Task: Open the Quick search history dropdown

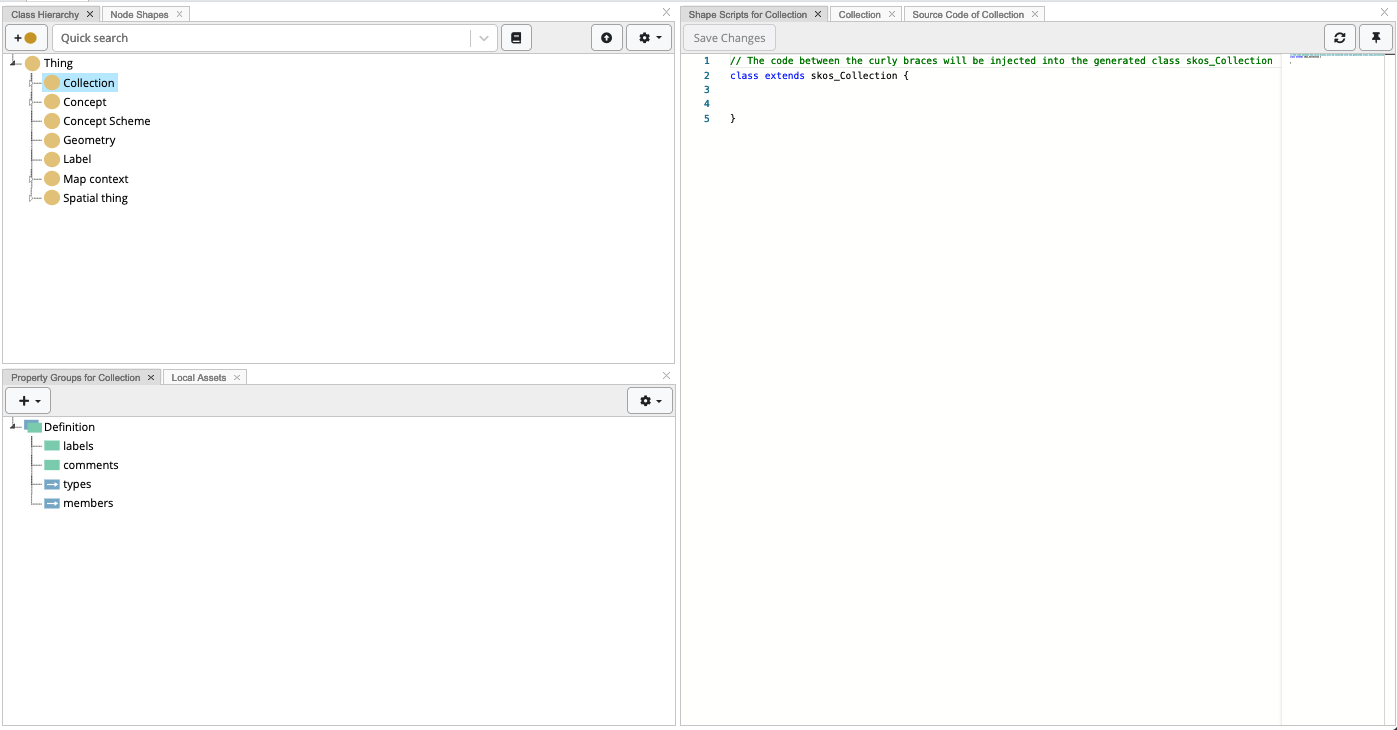Action: 482,37
